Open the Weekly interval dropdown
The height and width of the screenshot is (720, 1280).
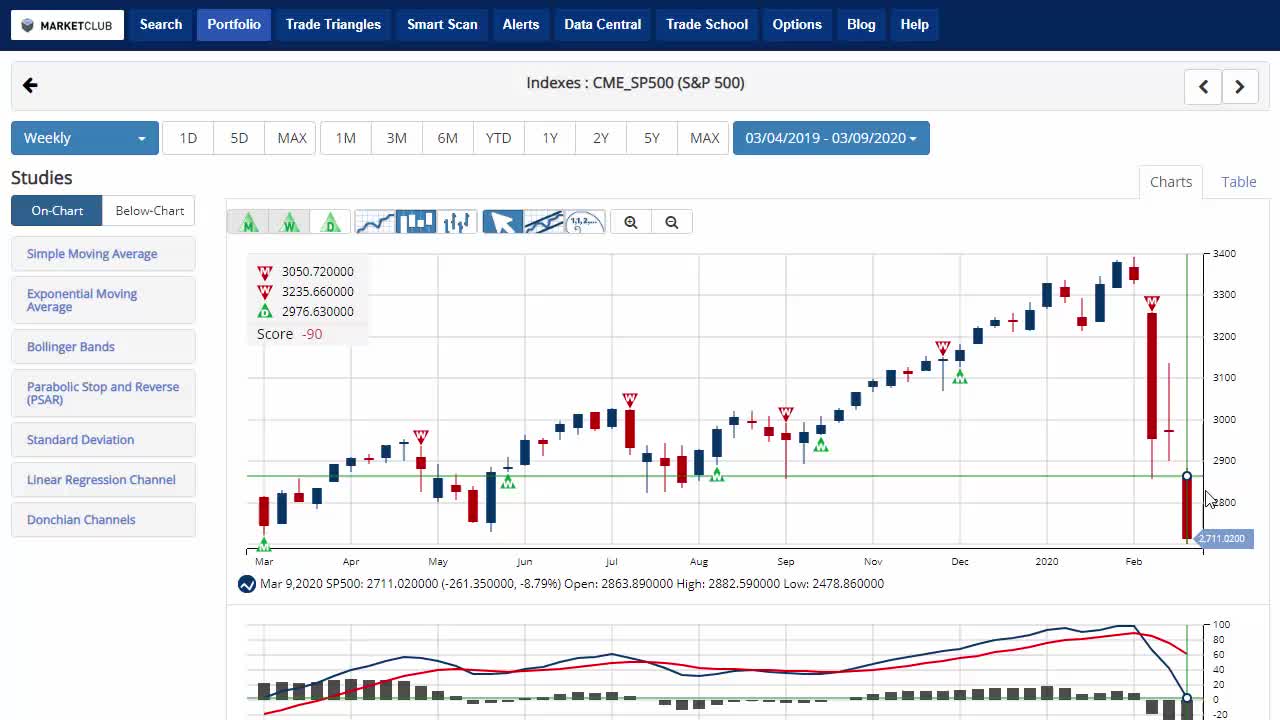85,138
